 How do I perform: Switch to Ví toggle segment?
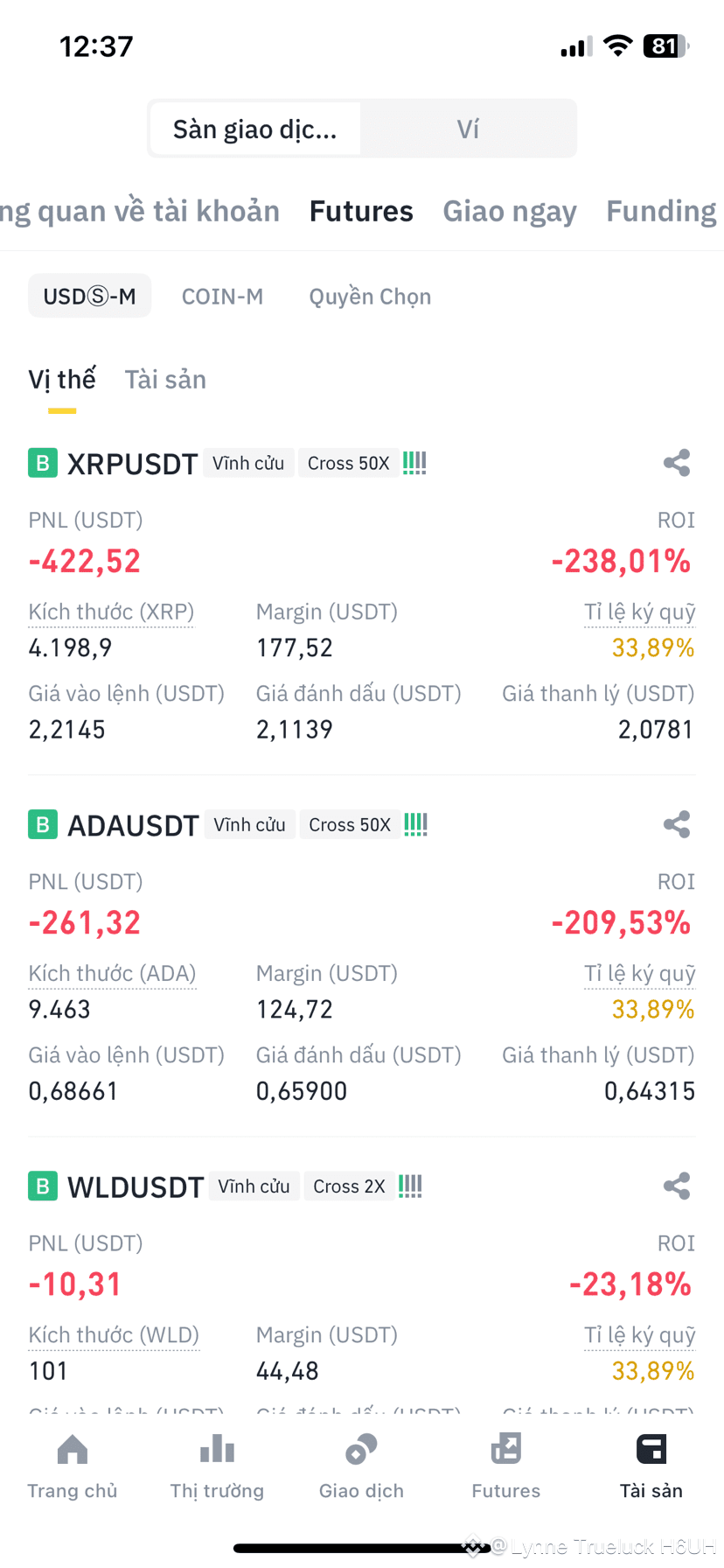pyautogui.click(x=468, y=129)
